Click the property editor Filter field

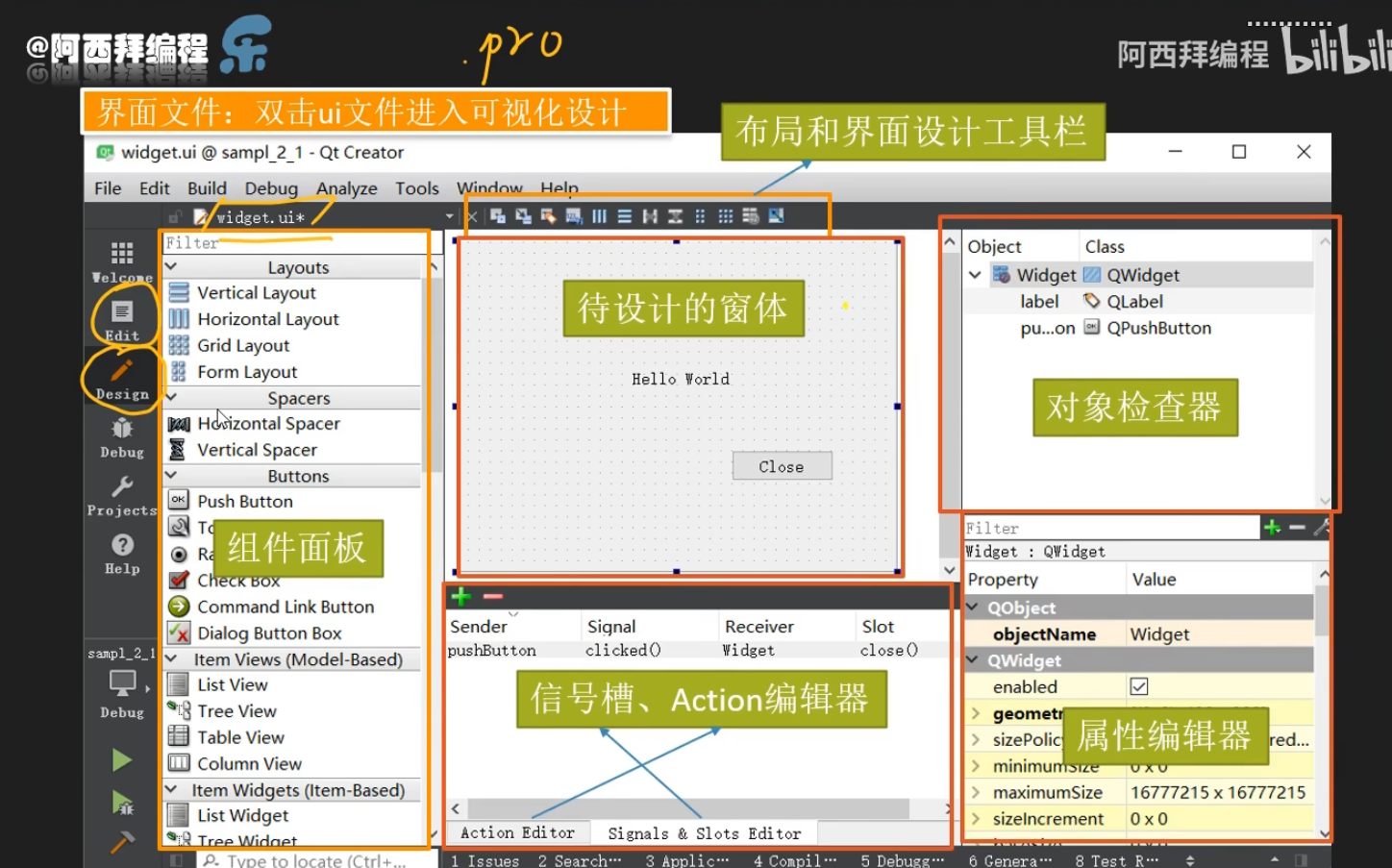tap(1111, 528)
